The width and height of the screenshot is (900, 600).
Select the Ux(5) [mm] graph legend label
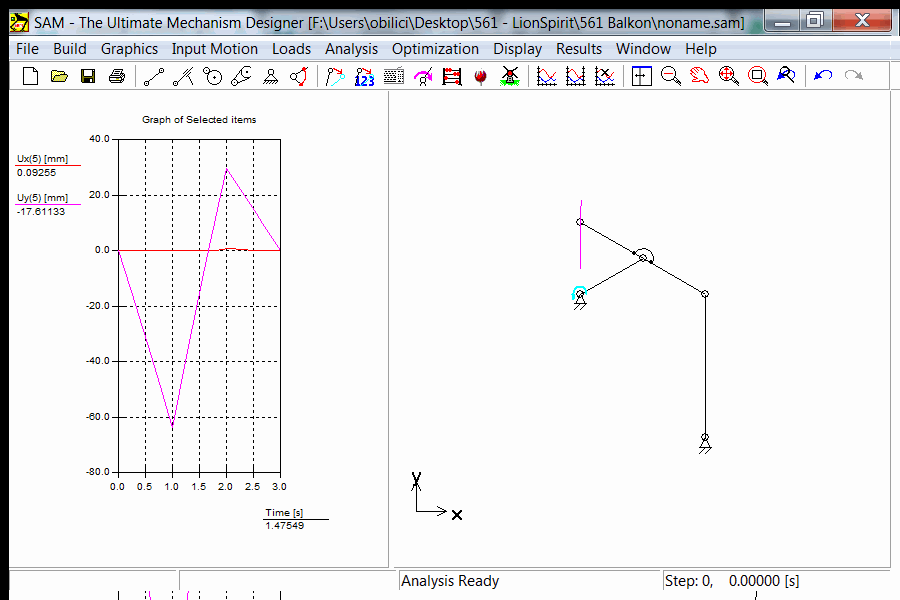(x=42, y=159)
